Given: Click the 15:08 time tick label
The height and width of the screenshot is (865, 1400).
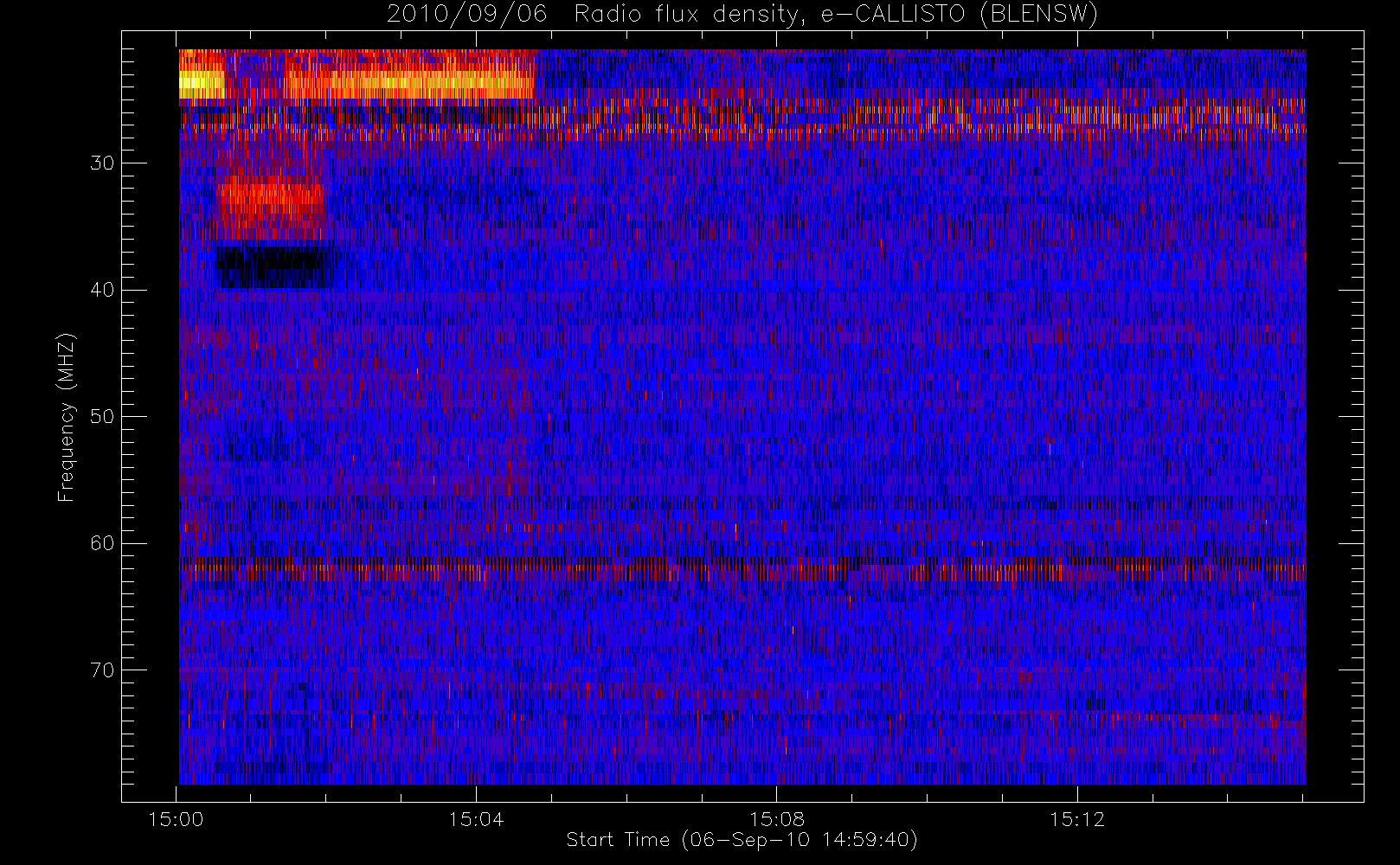Looking at the screenshot, I should 776,819.
